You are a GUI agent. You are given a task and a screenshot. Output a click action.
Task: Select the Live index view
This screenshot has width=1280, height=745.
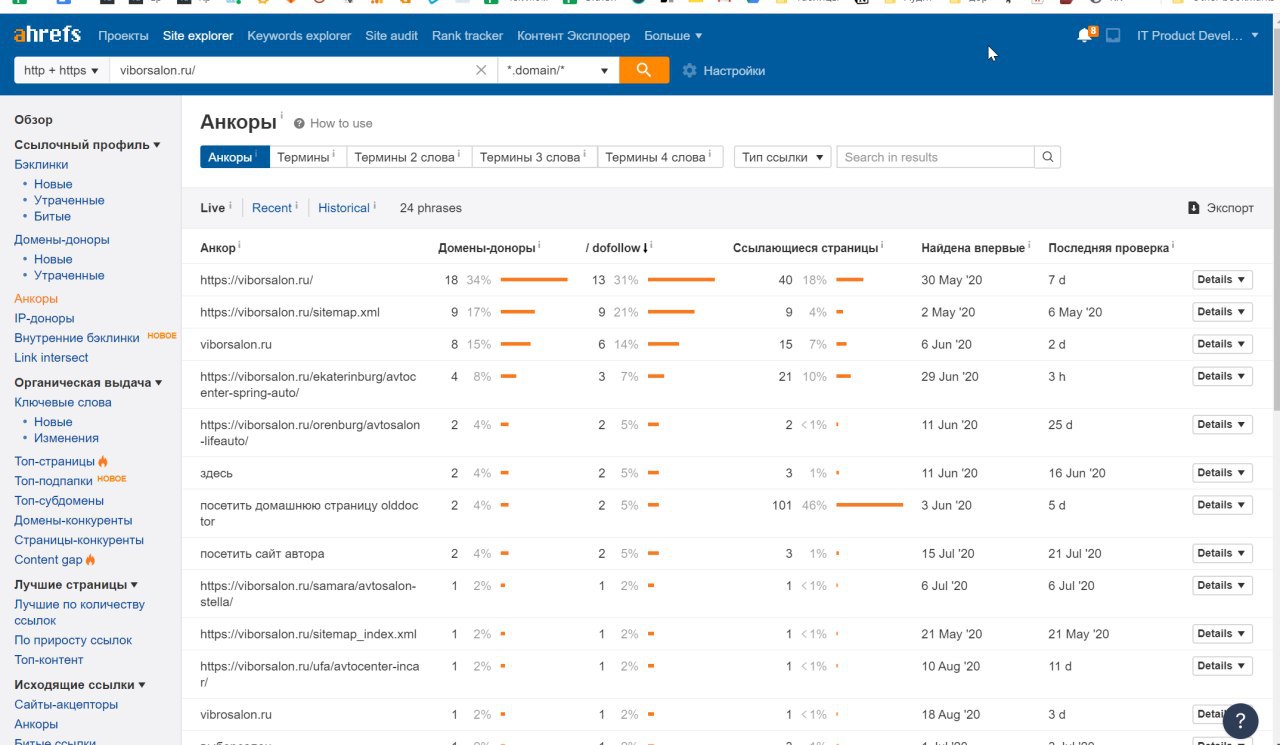pos(213,208)
